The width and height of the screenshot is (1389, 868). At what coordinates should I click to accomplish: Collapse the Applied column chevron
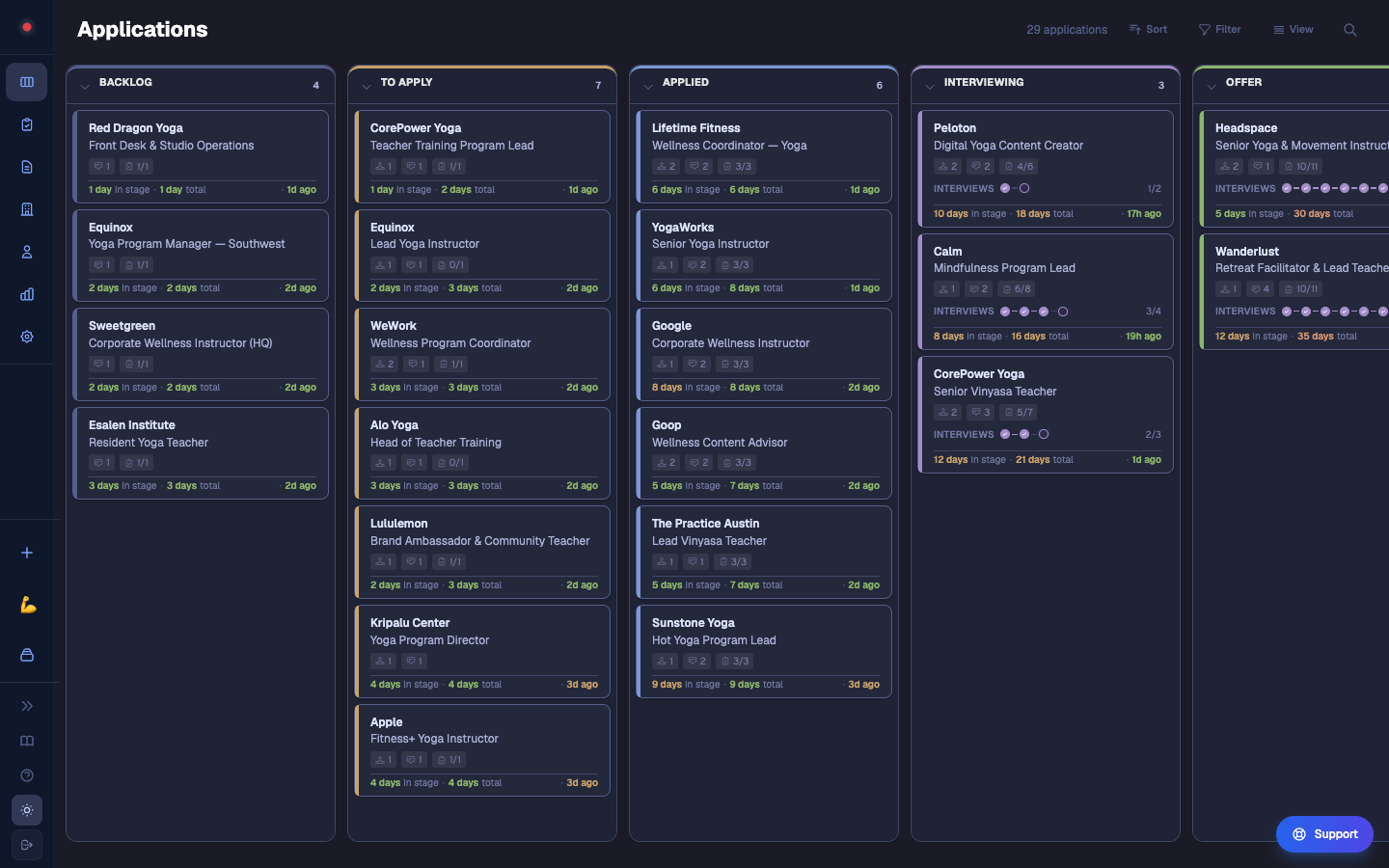(x=648, y=86)
